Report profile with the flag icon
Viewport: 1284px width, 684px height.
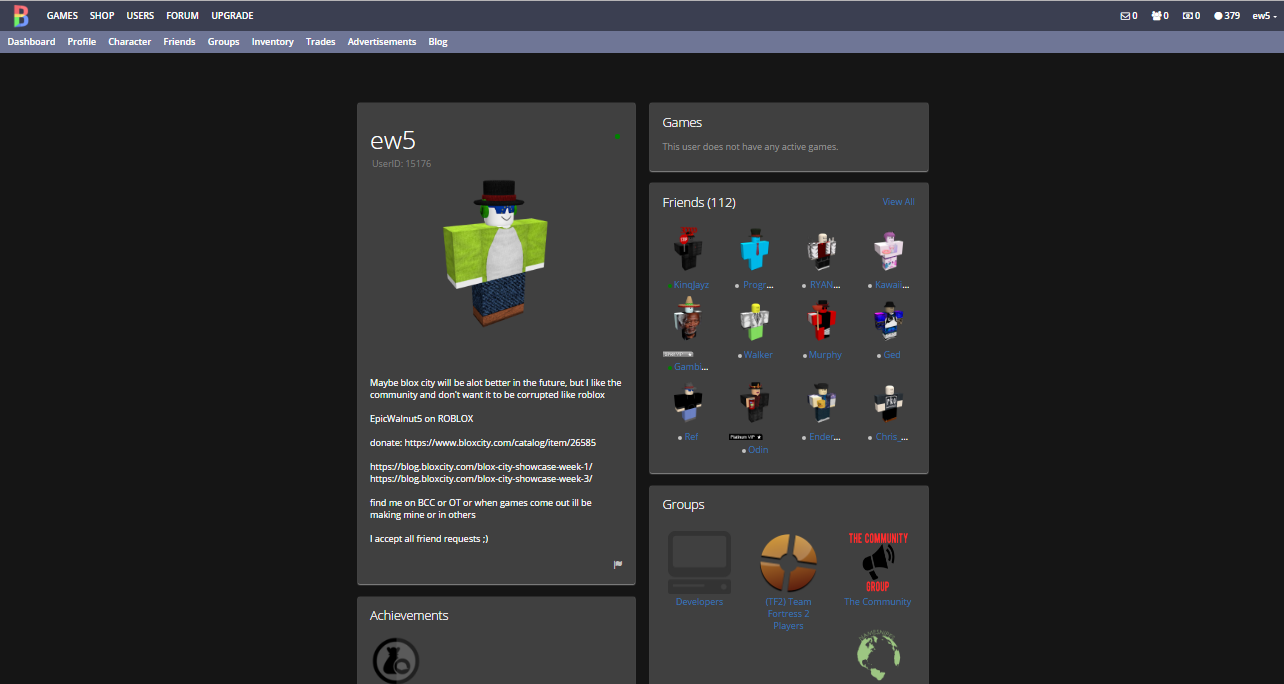[618, 565]
